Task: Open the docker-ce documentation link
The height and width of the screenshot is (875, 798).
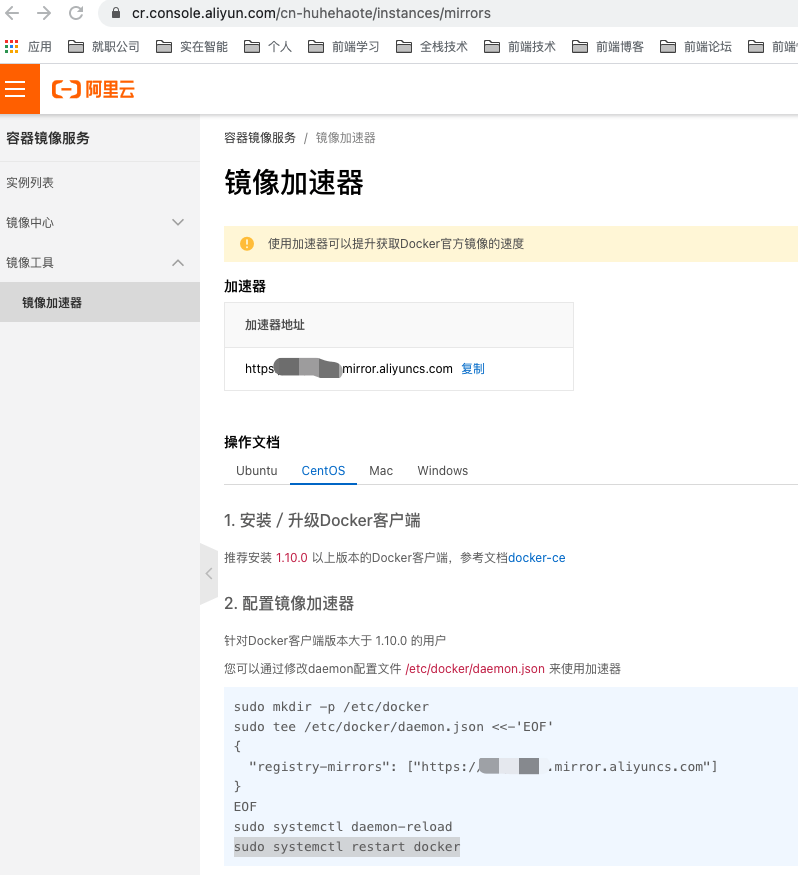Action: [x=536, y=558]
